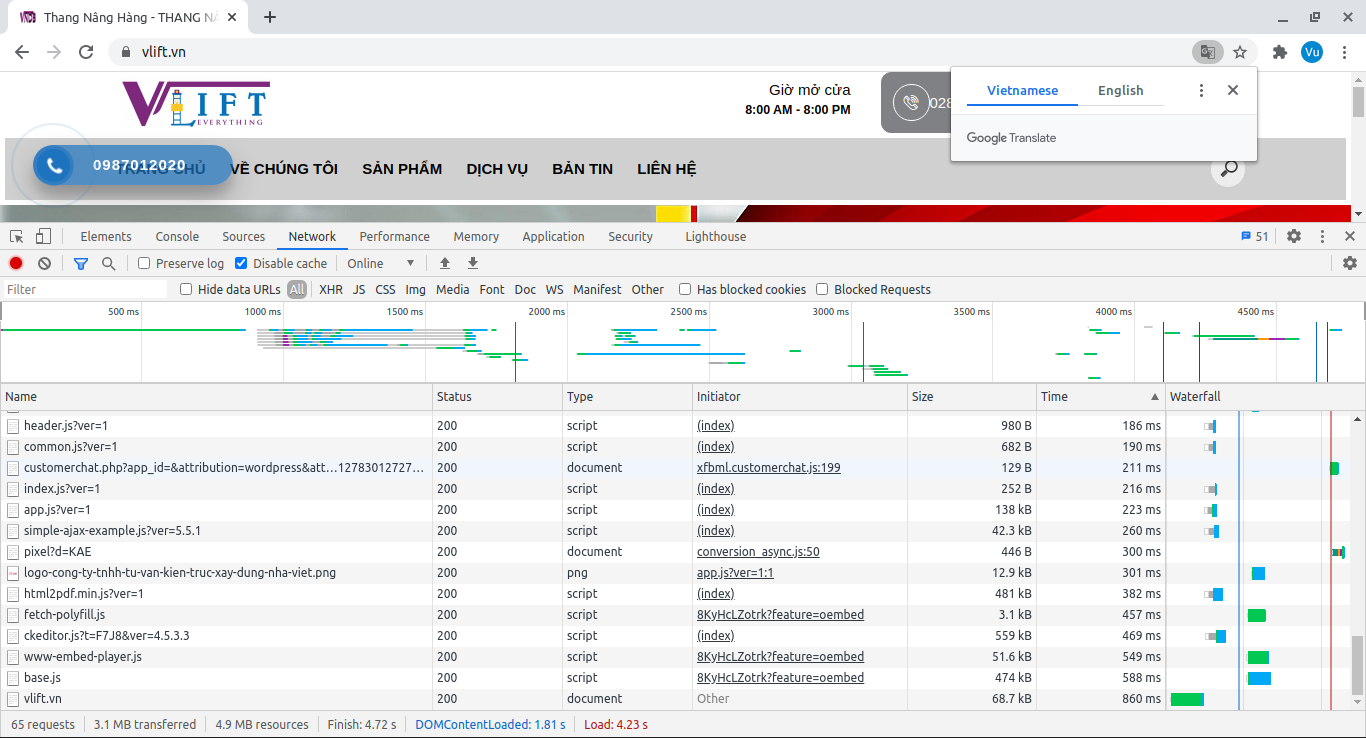Viewport: 1366px width, 738px height.
Task: Open xfbml.customerchat.js:199 initiator link
Action: pos(768,468)
